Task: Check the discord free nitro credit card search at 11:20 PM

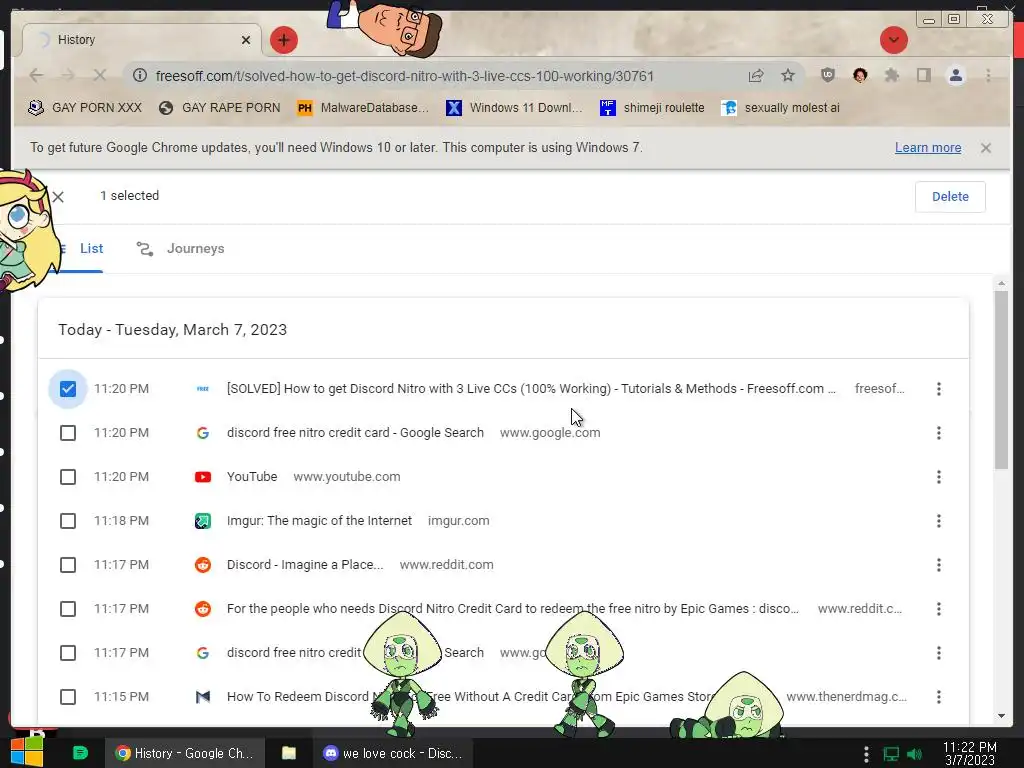Action: 68,433
